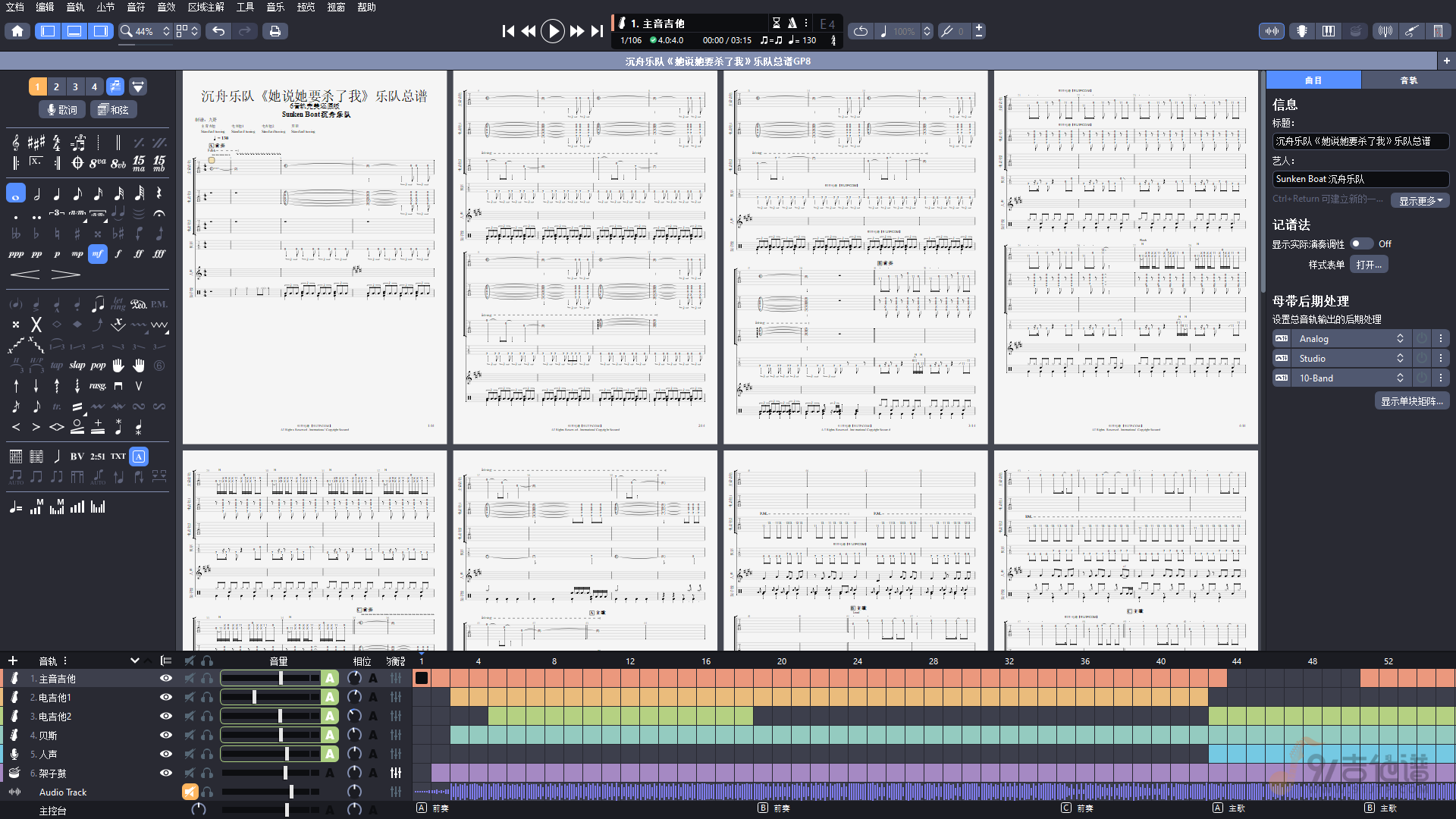Select the mezzo-forte dynamic
The height and width of the screenshot is (819, 1456).
tap(98, 254)
